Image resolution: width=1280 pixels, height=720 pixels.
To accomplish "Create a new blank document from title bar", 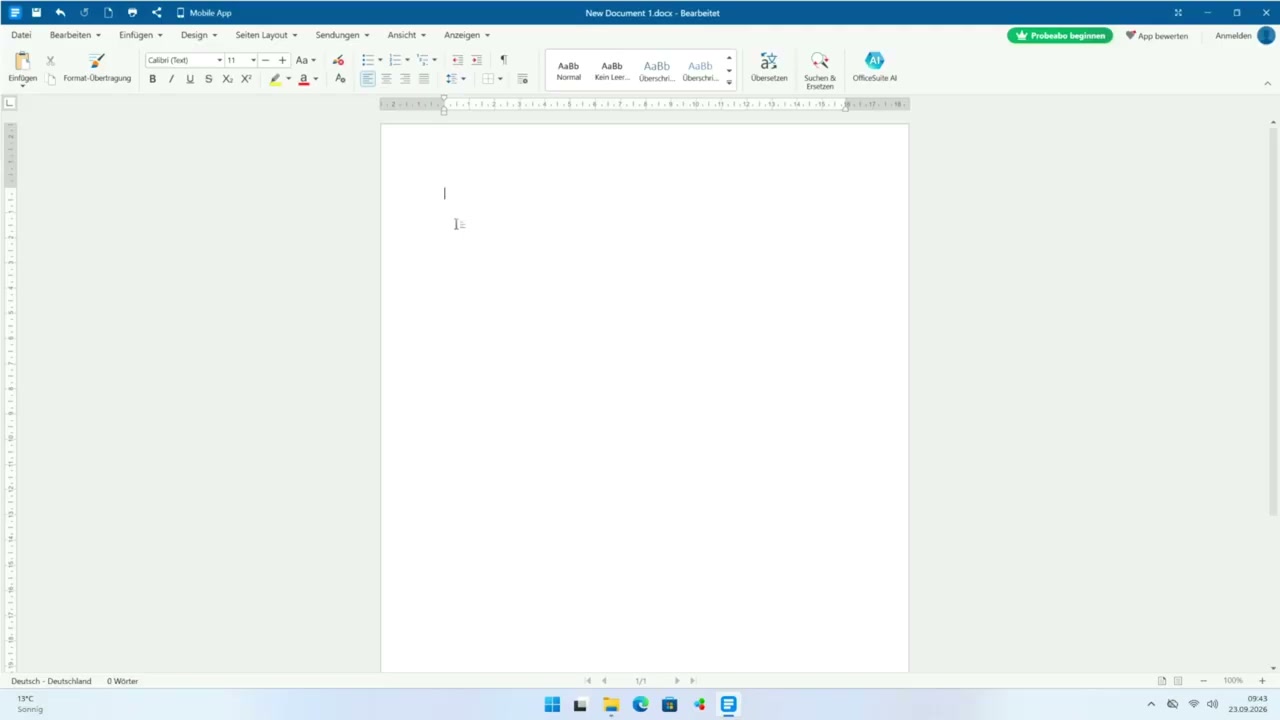I will pyautogui.click(x=108, y=13).
